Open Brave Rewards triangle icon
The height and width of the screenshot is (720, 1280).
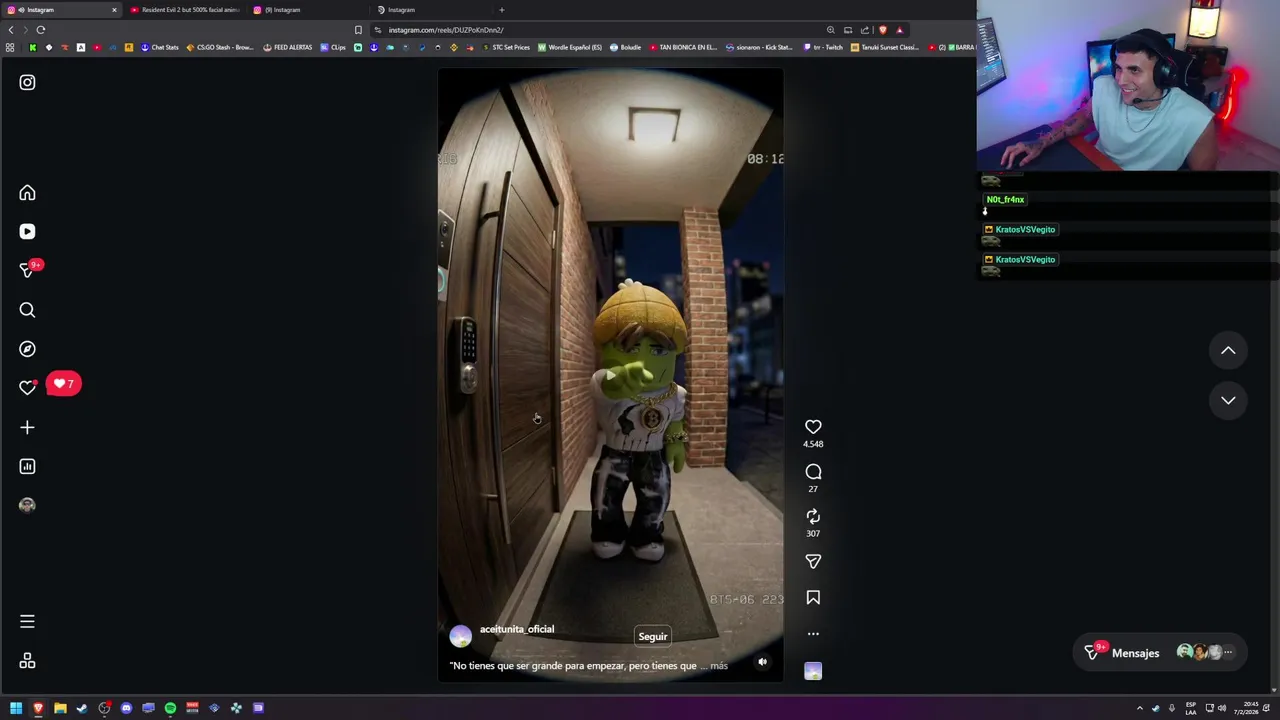[899, 30]
